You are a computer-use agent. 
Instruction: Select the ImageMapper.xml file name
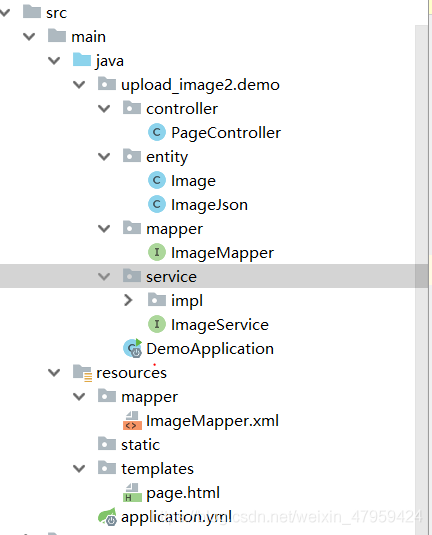pyautogui.click(x=213, y=421)
